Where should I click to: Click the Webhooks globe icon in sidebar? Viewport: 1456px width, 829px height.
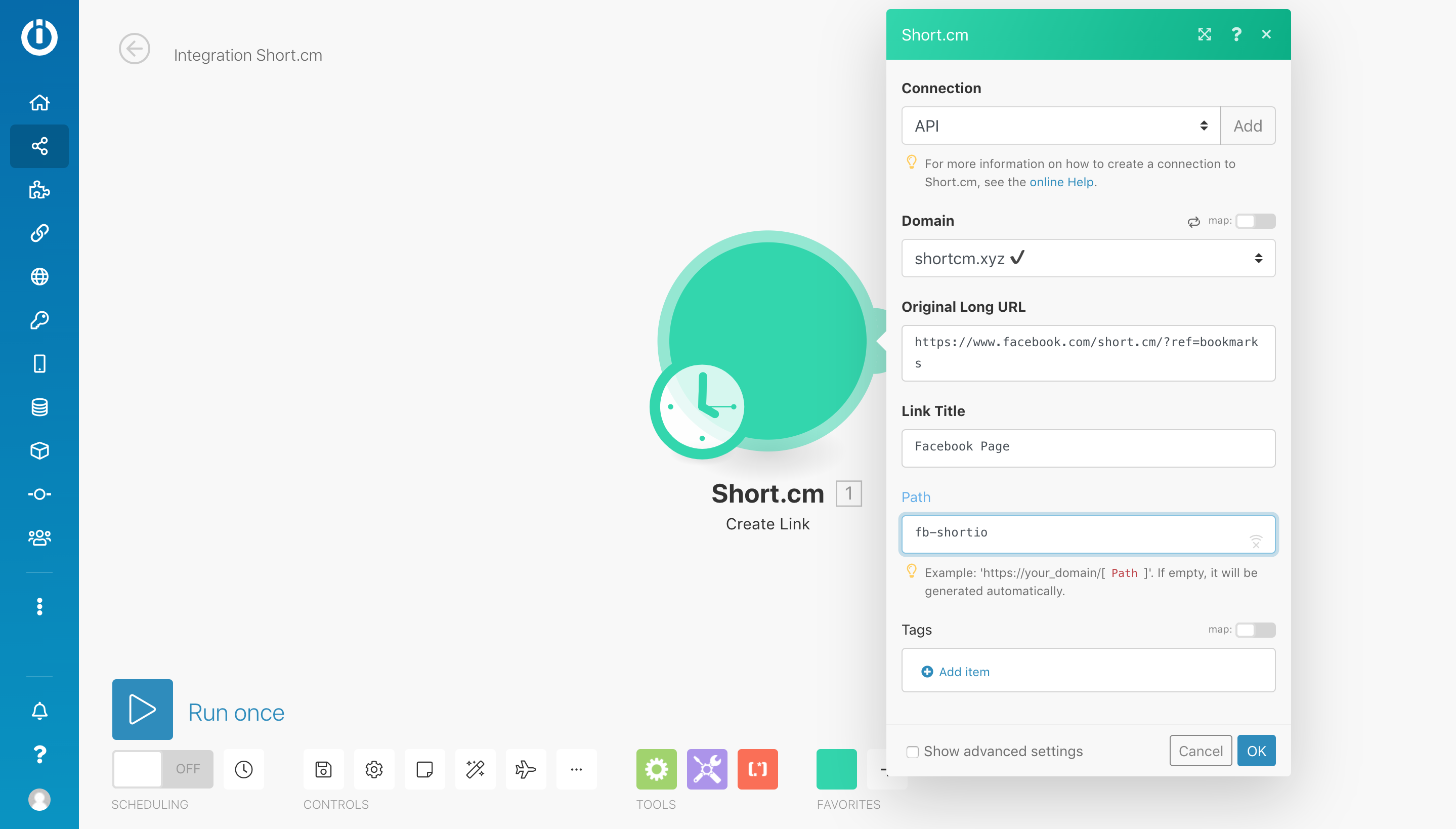tap(39, 277)
